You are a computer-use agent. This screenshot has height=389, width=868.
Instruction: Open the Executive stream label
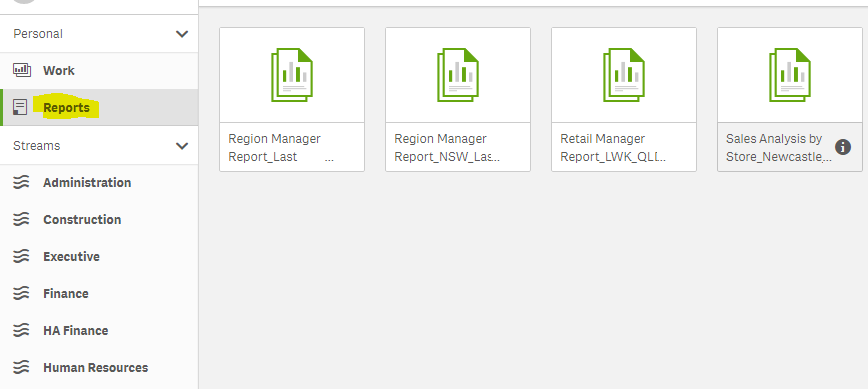coord(71,257)
